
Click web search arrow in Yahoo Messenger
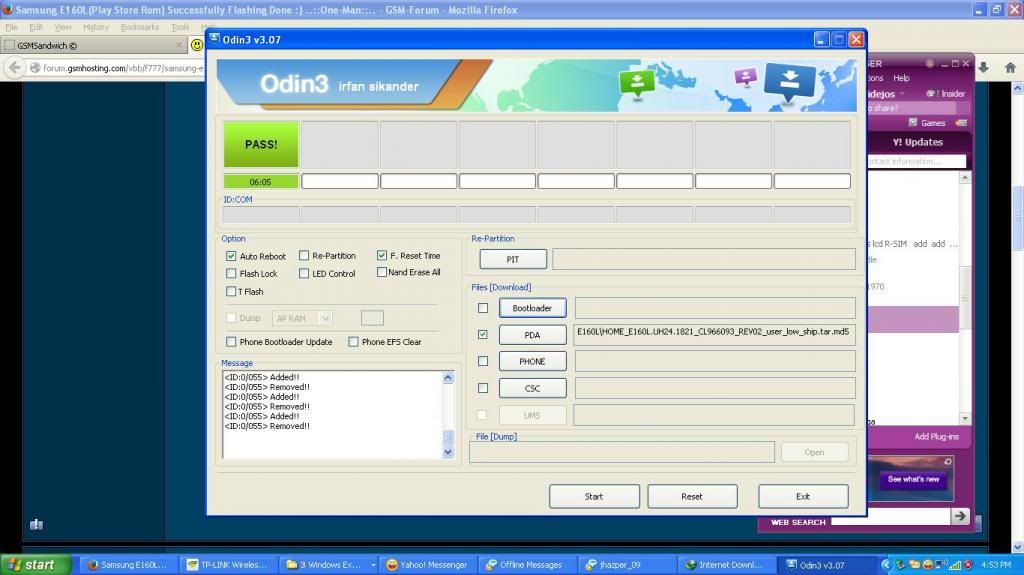tap(959, 516)
